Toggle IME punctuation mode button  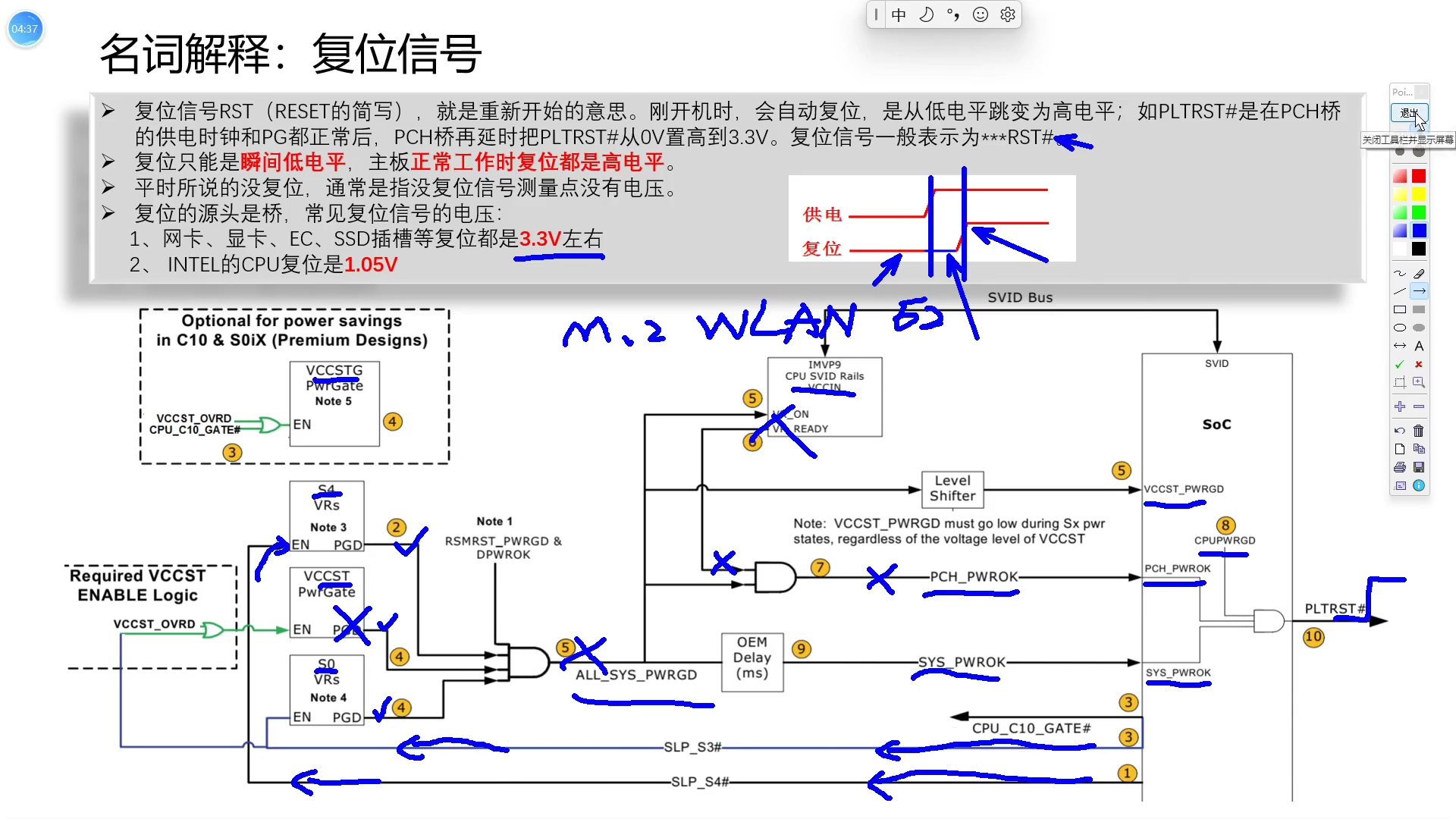[953, 15]
